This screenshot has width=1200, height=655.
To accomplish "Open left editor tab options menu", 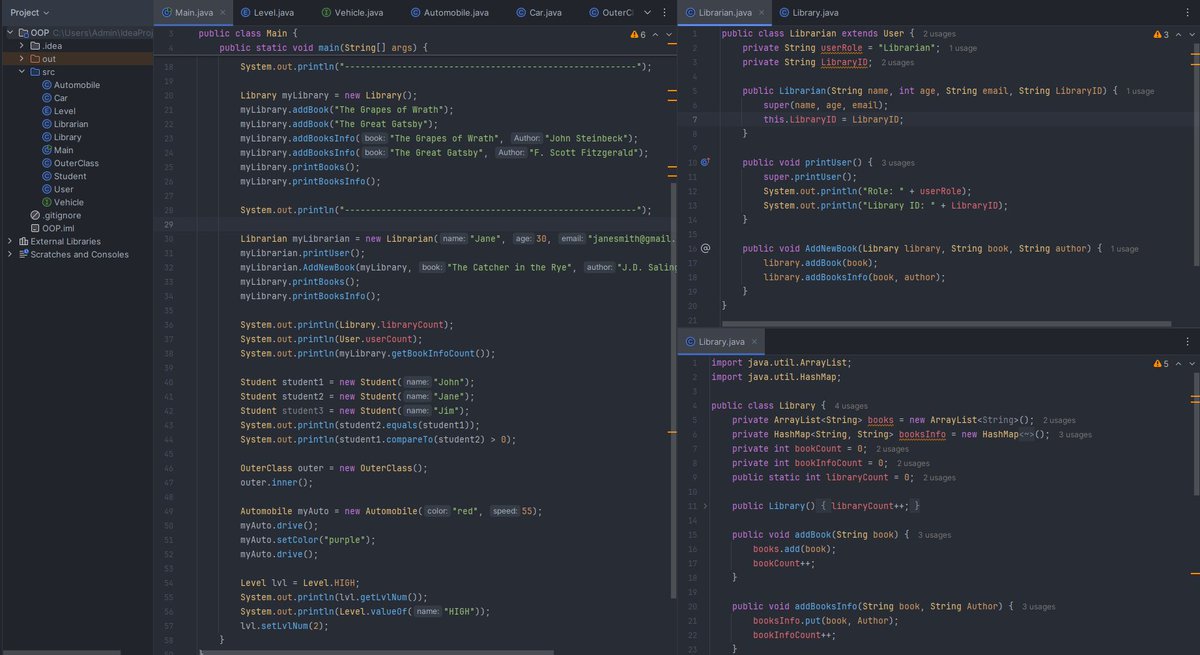I will tap(665, 12).
